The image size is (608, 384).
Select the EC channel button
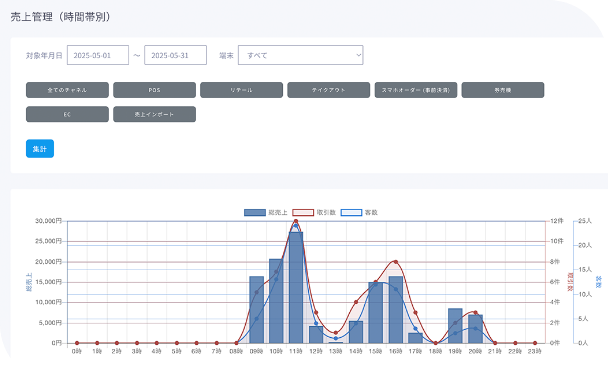(67, 114)
